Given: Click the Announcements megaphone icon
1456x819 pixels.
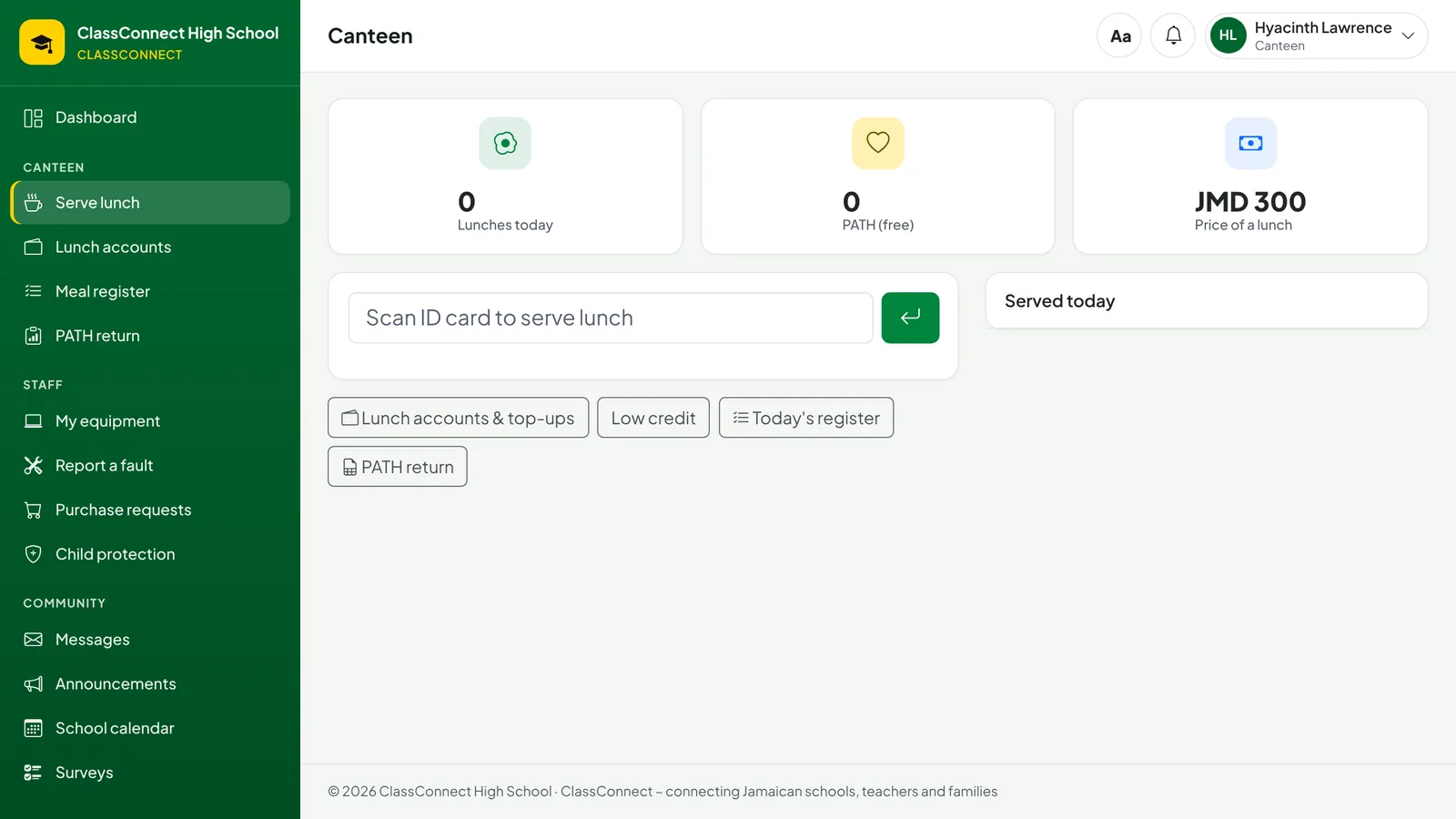Looking at the screenshot, I should point(34,684).
